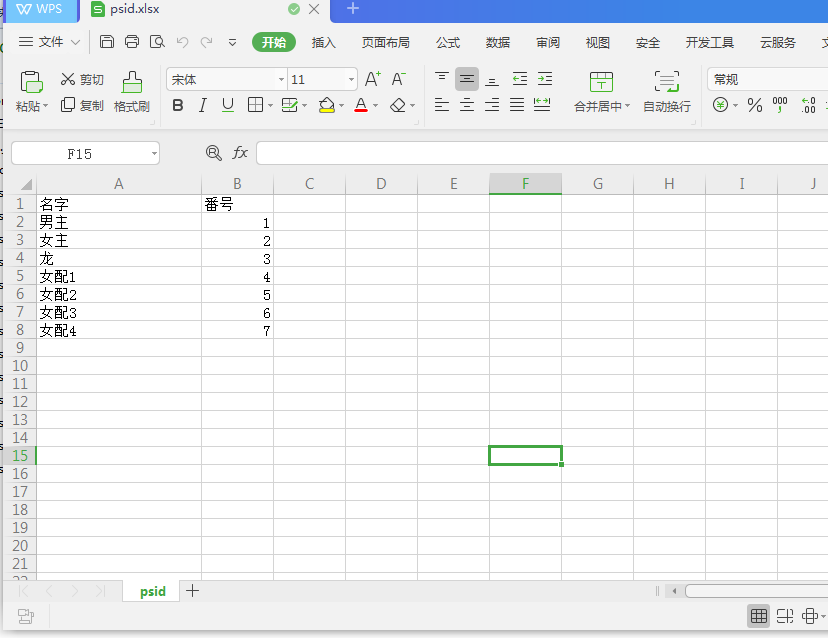The image size is (828, 638).
Task: Undo the last action
Action: (x=182, y=42)
